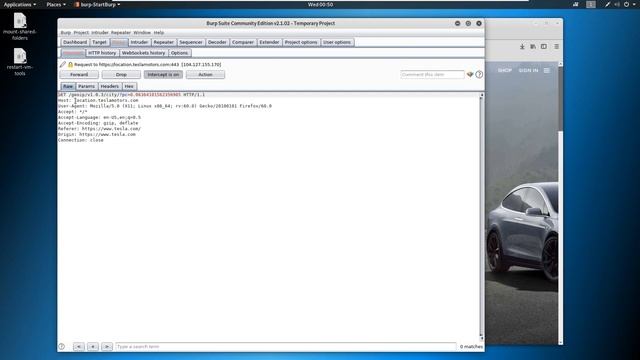Click SIGN IN link on Tesla page

point(528,71)
